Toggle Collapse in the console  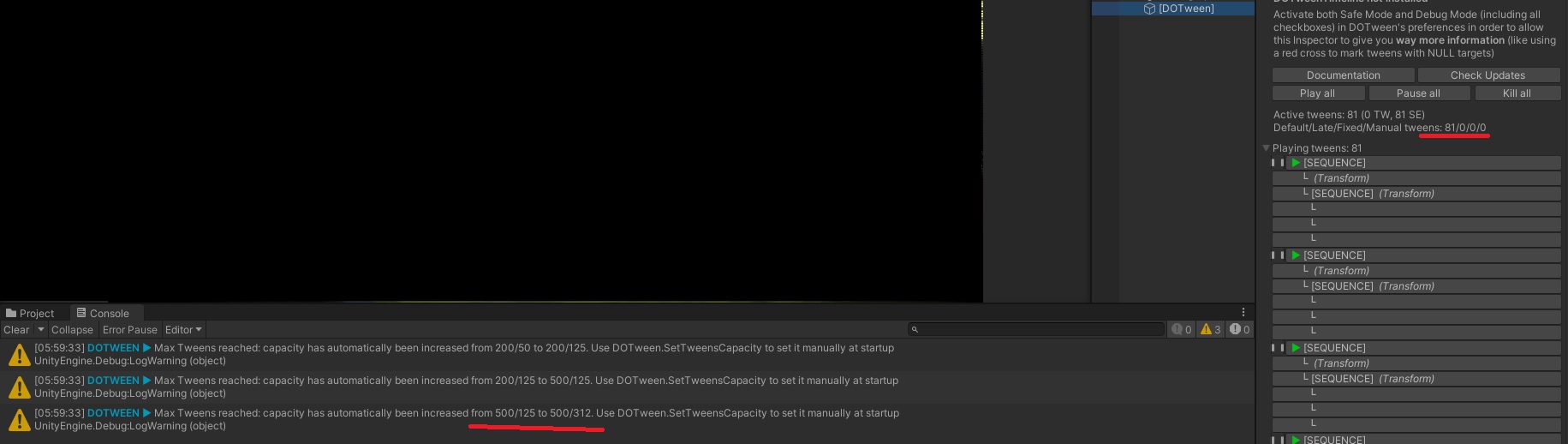72,330
